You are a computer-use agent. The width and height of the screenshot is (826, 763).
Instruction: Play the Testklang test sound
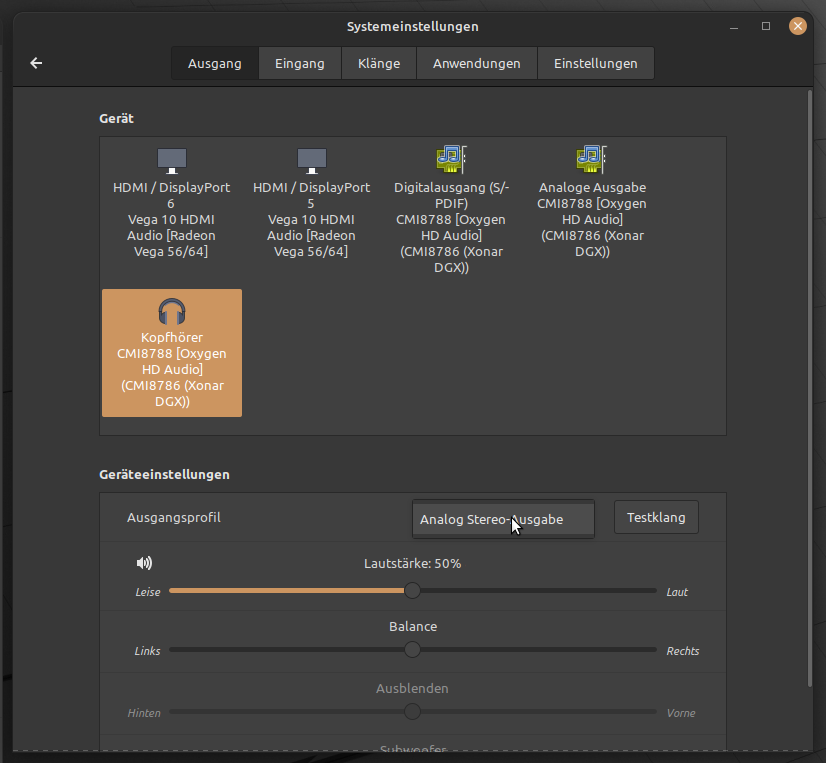(x=656, y=517)
